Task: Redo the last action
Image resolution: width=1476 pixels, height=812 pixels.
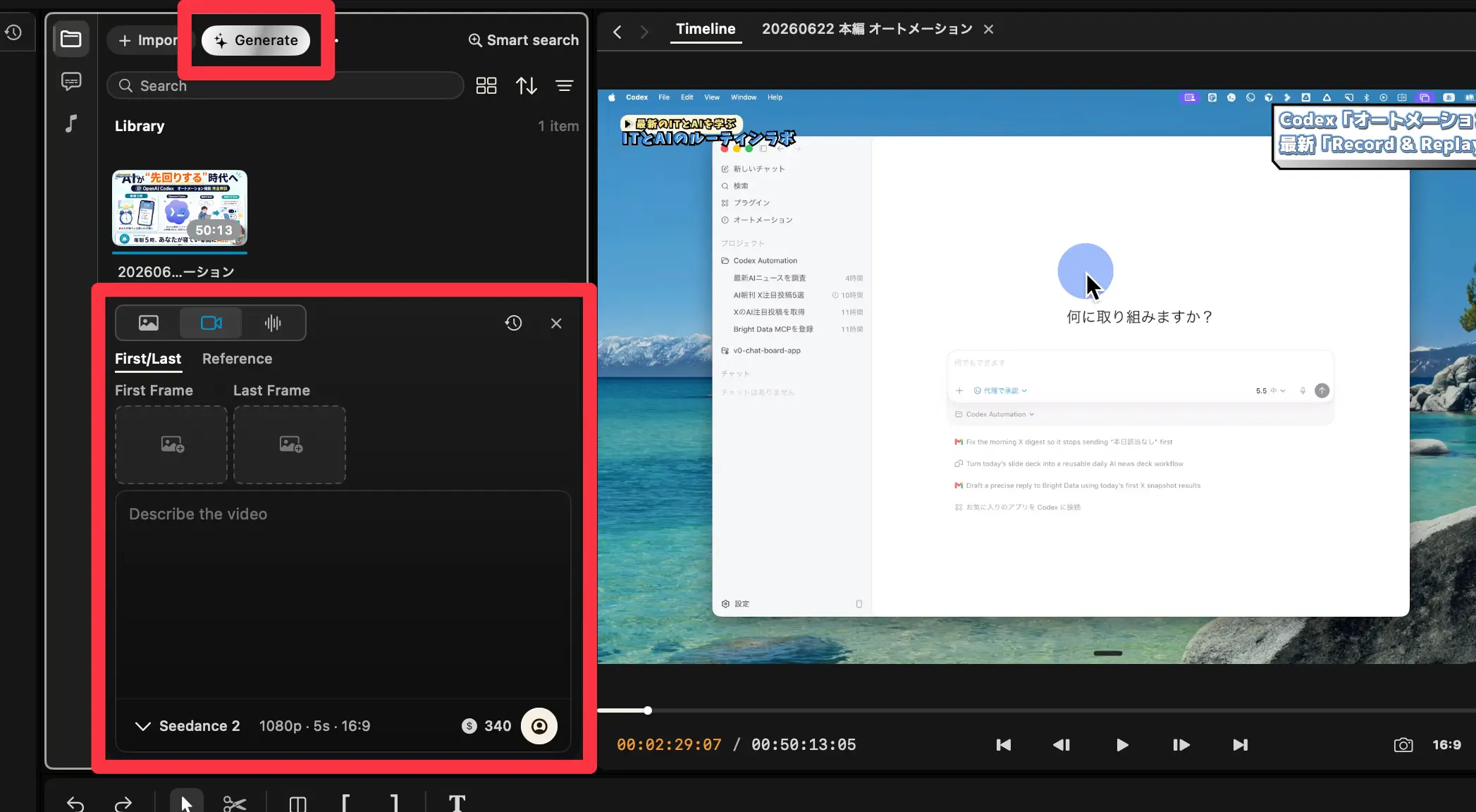Action: pyautogui.click(x=123, y=804)
